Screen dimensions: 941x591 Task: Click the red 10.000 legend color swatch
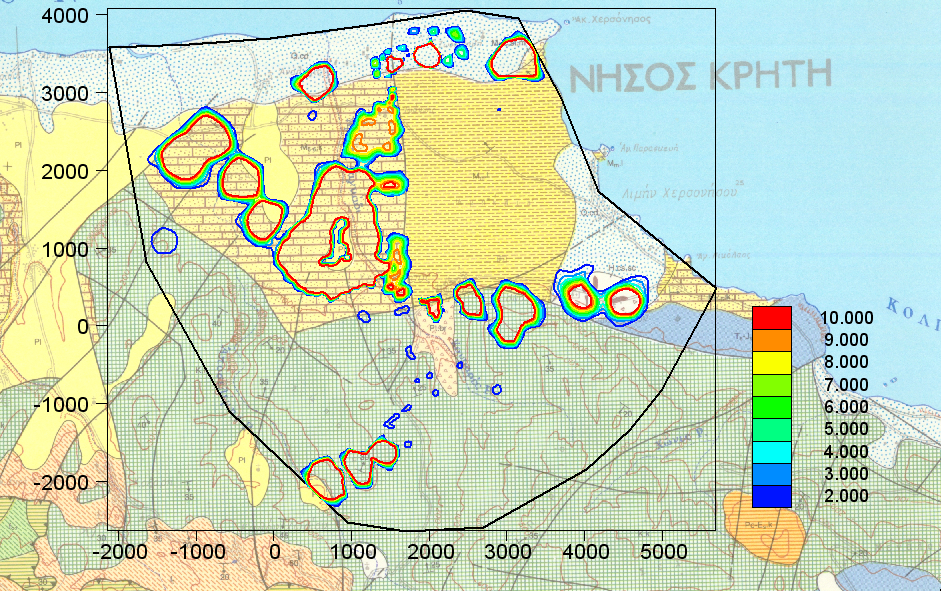pos(772,318)
